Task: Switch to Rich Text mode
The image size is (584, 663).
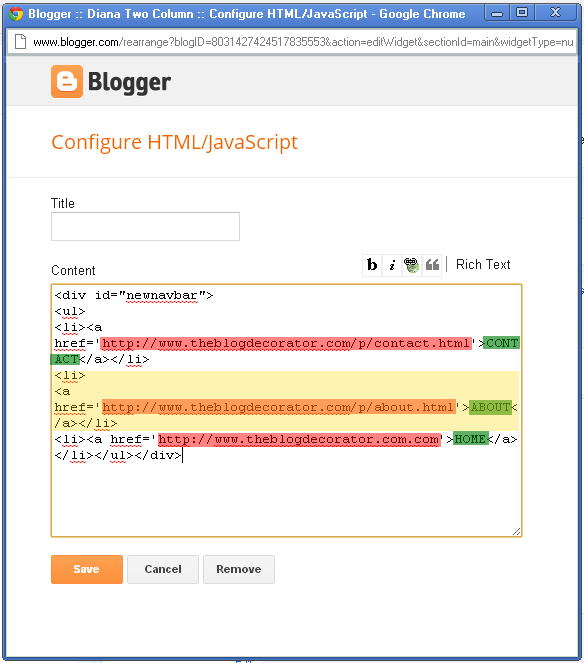Action: pyautogui.click(x=483, y=265)
